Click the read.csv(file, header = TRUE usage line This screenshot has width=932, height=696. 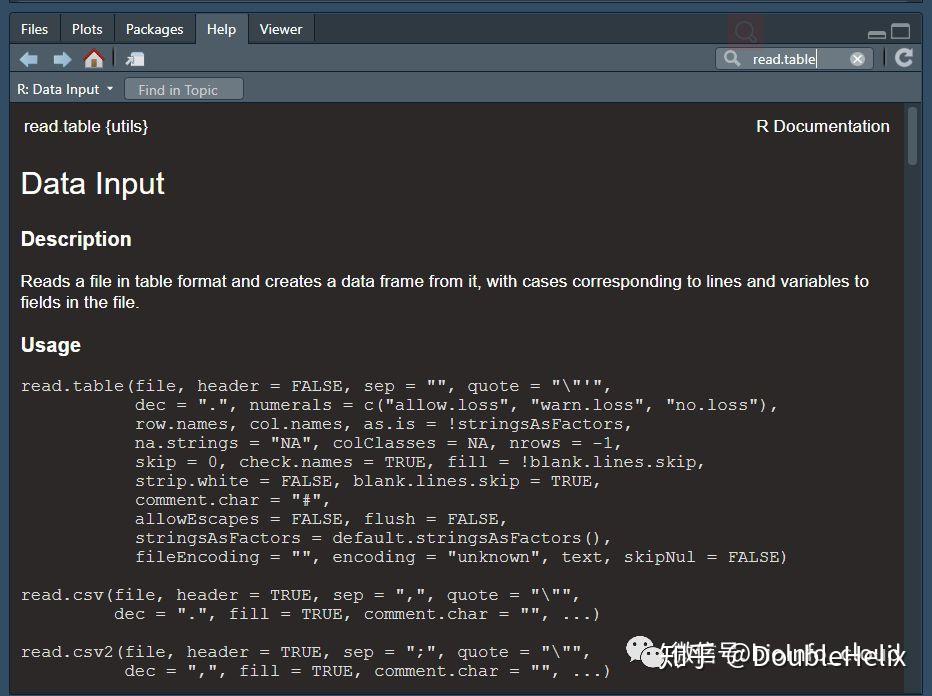point(300,595)
